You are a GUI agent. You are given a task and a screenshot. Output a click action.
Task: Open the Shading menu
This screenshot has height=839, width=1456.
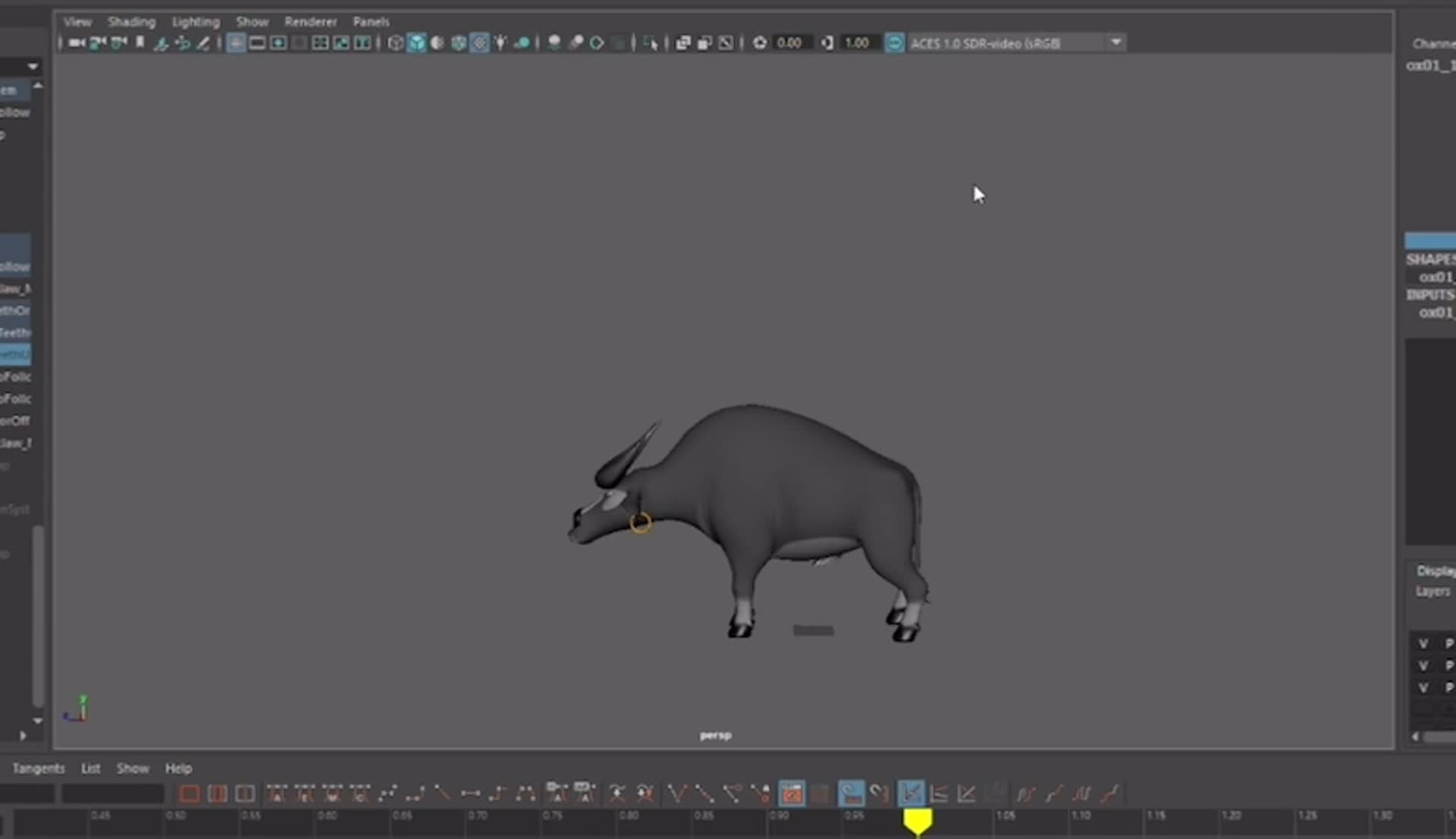(131, 22)
